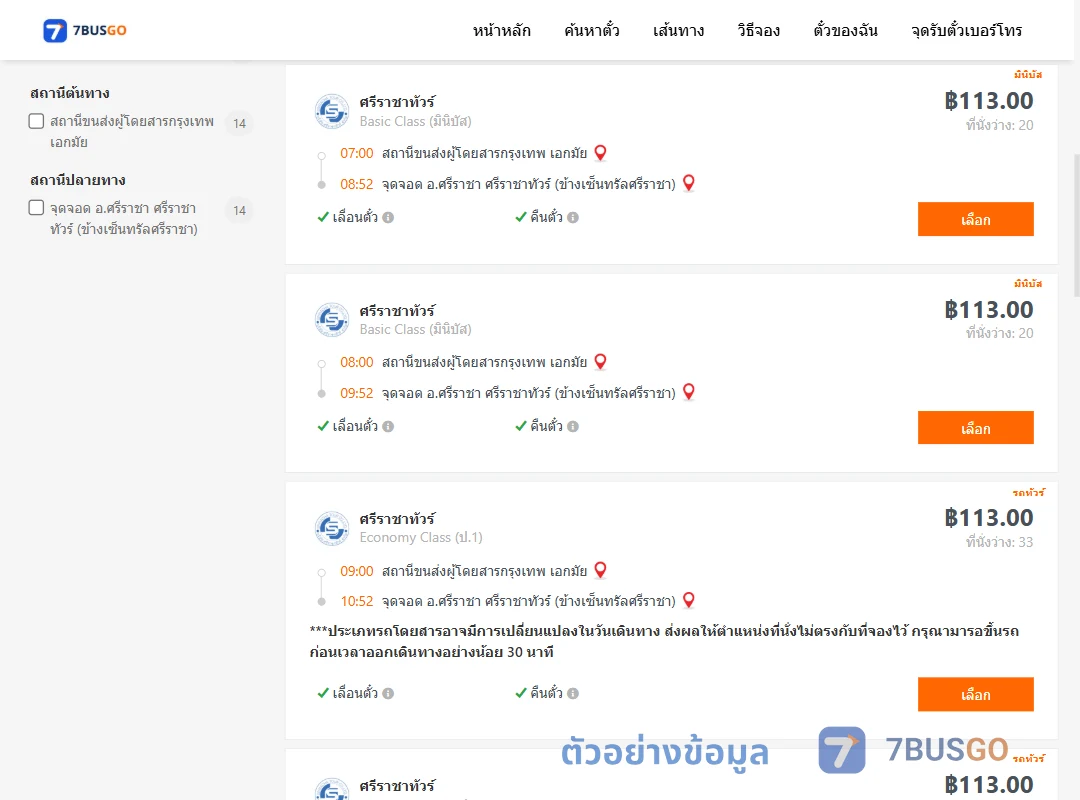Open the ตั๋วของฉัน menu item
This screenshot has height=800, width=1080.
(x=845, y=31)
